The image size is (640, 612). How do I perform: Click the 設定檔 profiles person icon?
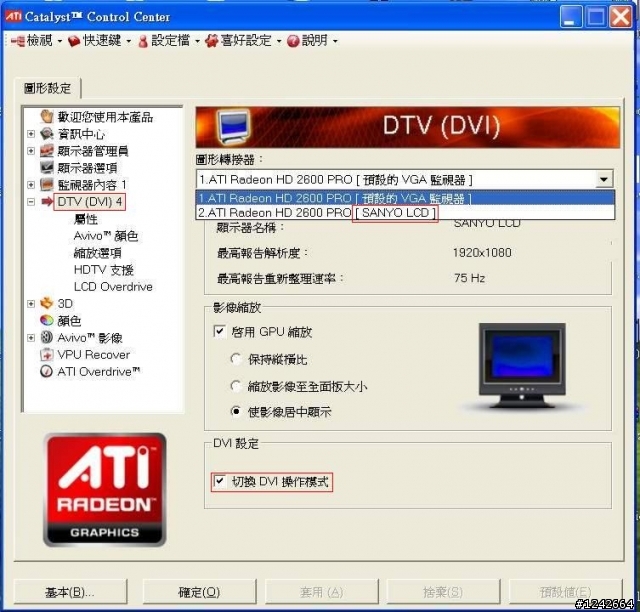coord(143,41)
